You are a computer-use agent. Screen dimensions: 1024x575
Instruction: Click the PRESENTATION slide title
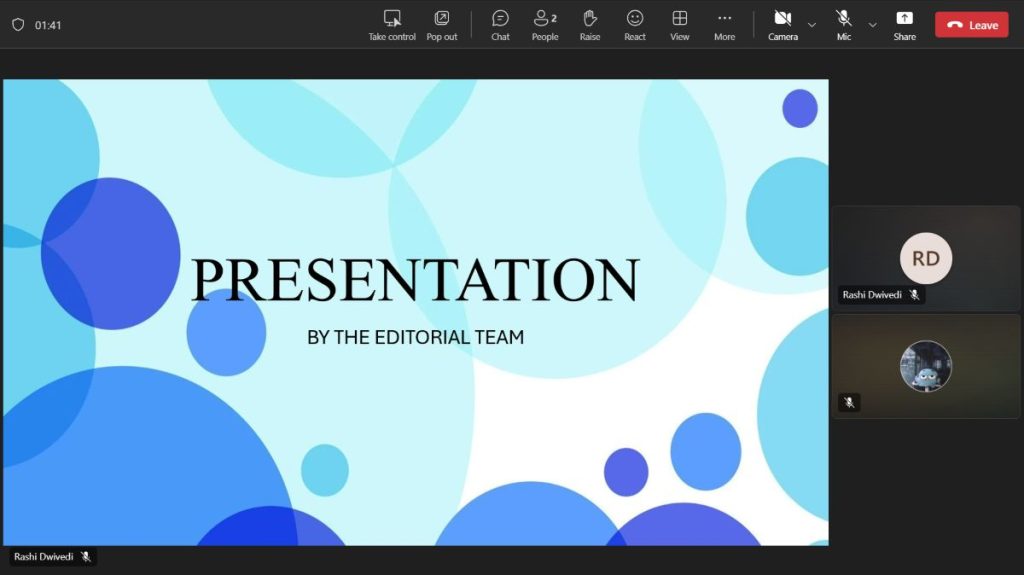pos(415,280)
